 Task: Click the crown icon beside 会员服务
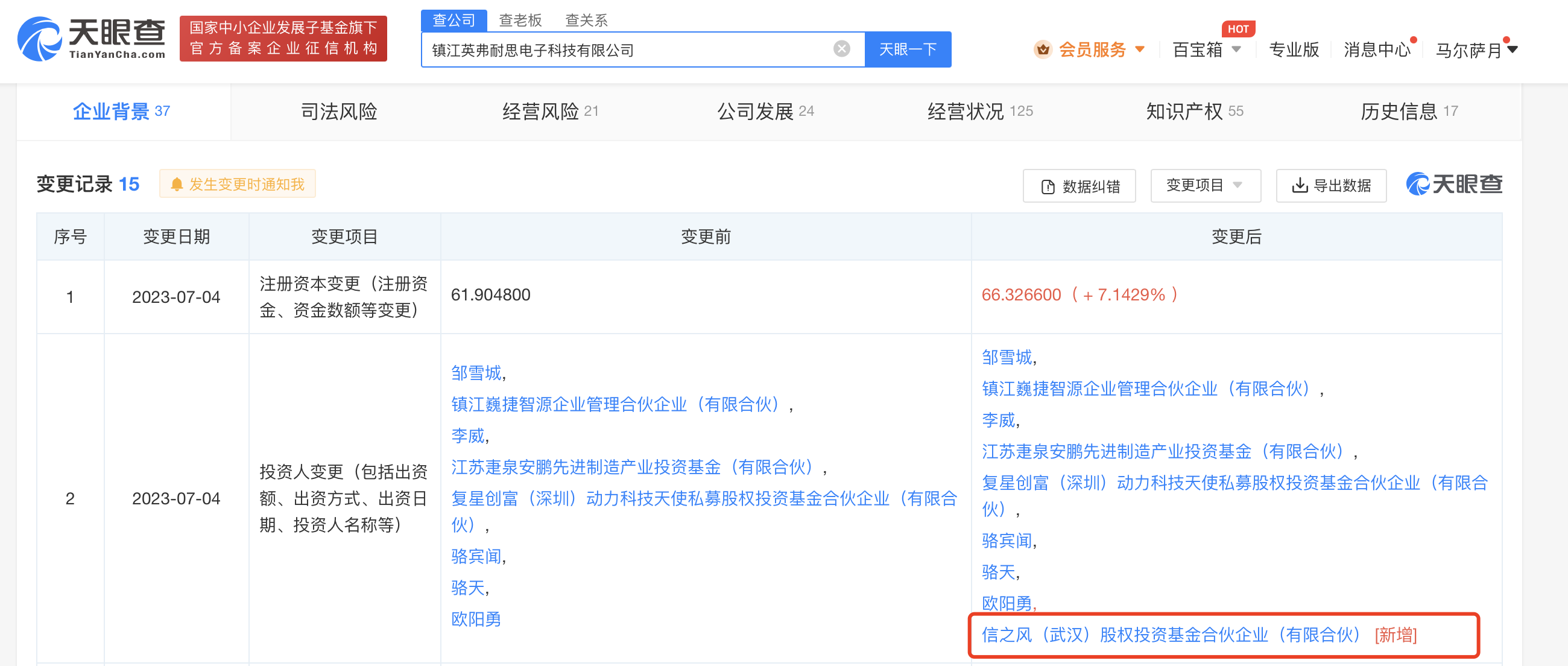click(1043, 49)
